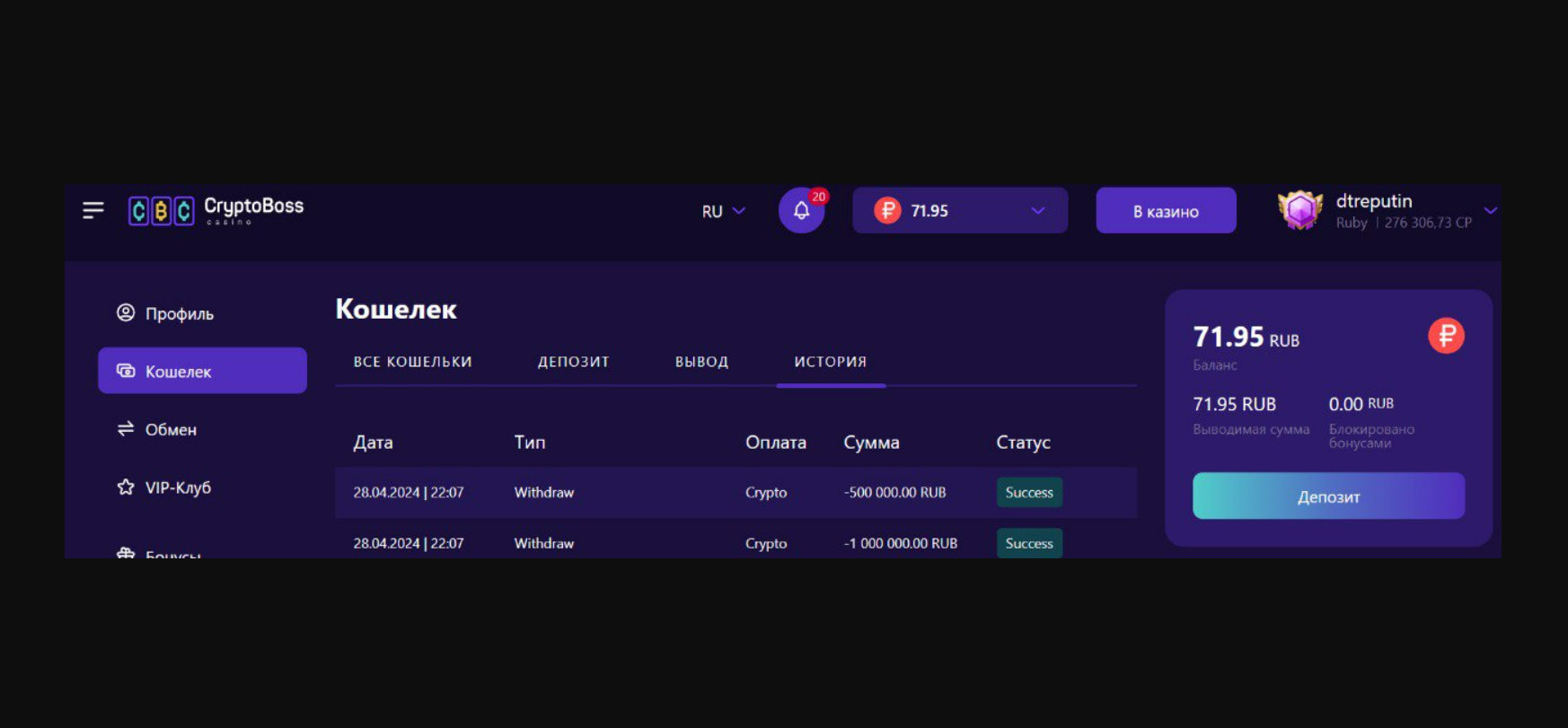Click the Статус column header
Viewport: 1568px width, 728px height.
click(1023, 443)
